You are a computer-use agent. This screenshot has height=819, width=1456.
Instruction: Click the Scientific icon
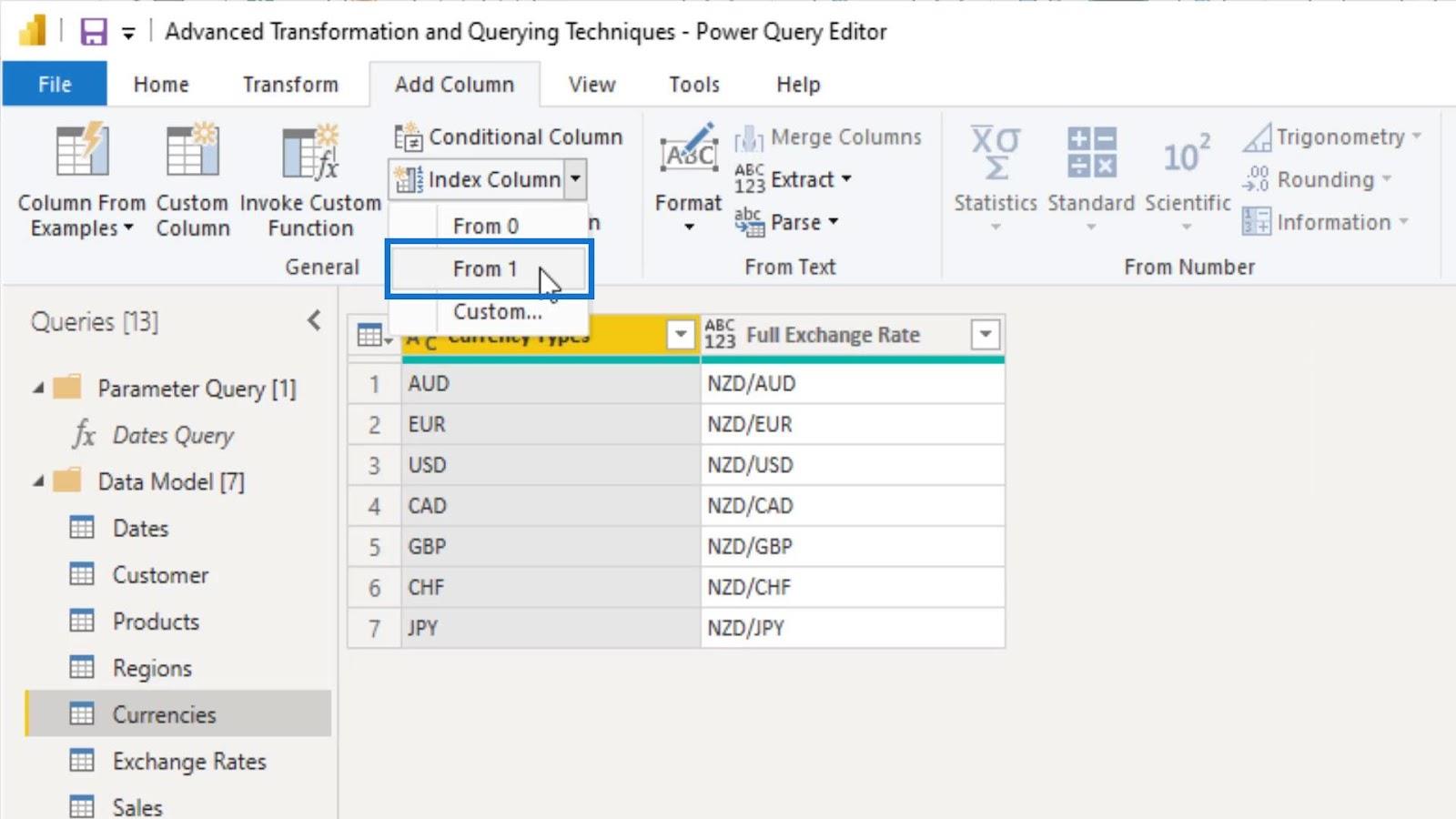1187,153
